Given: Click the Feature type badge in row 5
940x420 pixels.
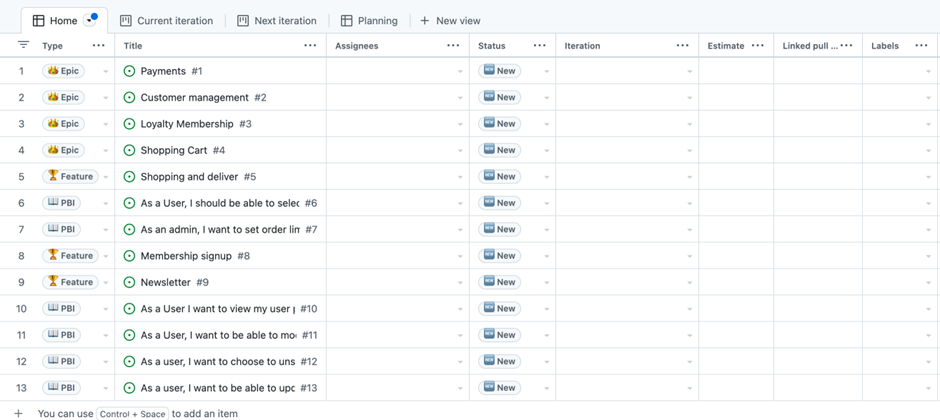Looking at the screenshot, I should tap(70, 176).
